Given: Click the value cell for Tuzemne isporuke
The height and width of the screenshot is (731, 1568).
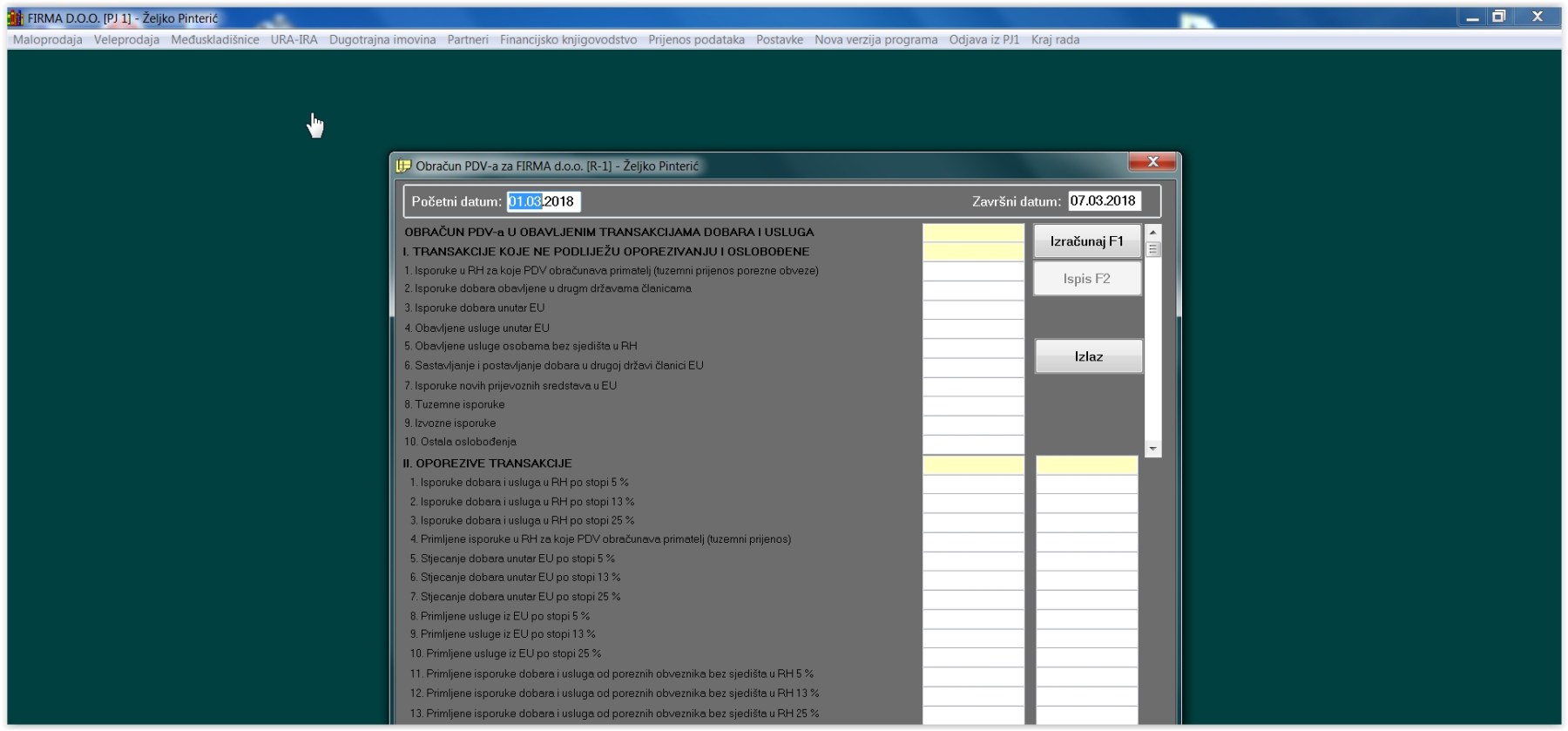Looking at the screenshot, I should (973, 405).
